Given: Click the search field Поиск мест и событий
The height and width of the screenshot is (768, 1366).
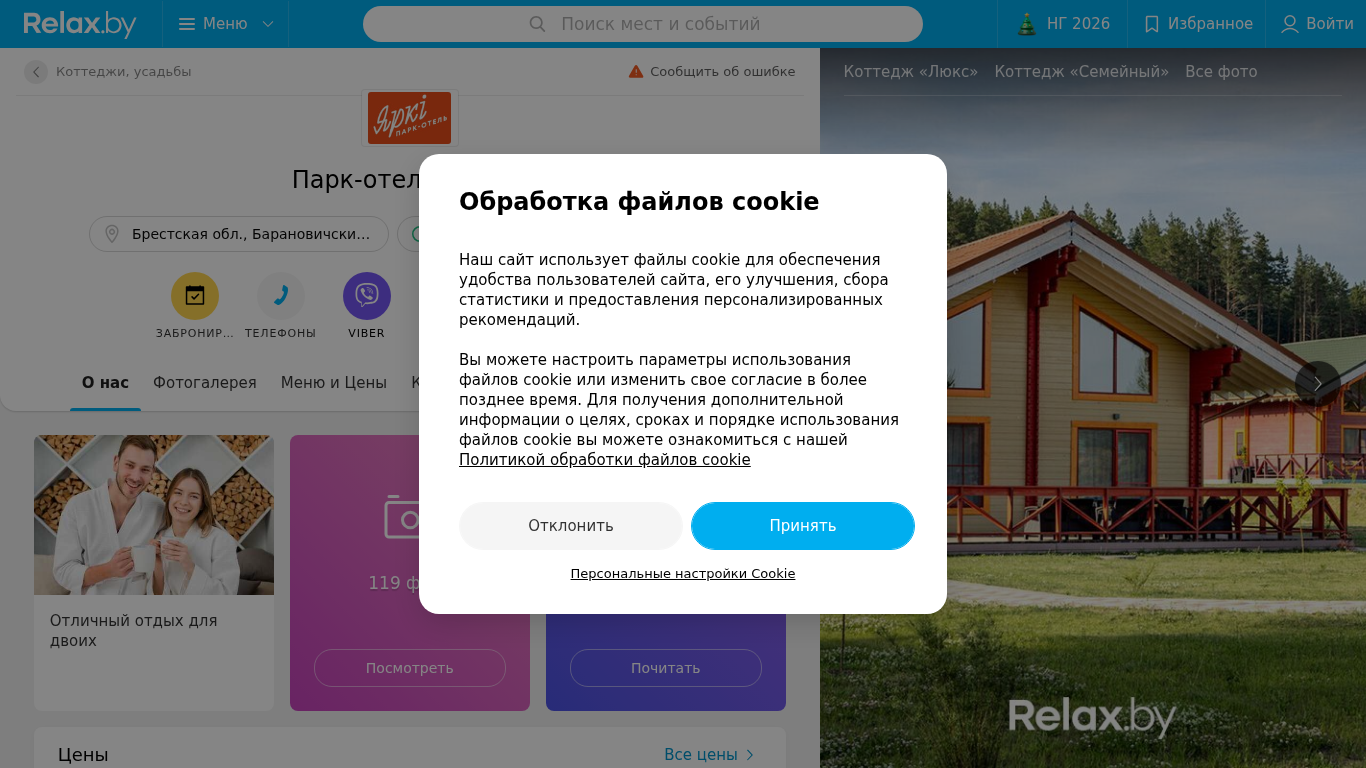Looking at the screenshot, I should pos(643,24).
